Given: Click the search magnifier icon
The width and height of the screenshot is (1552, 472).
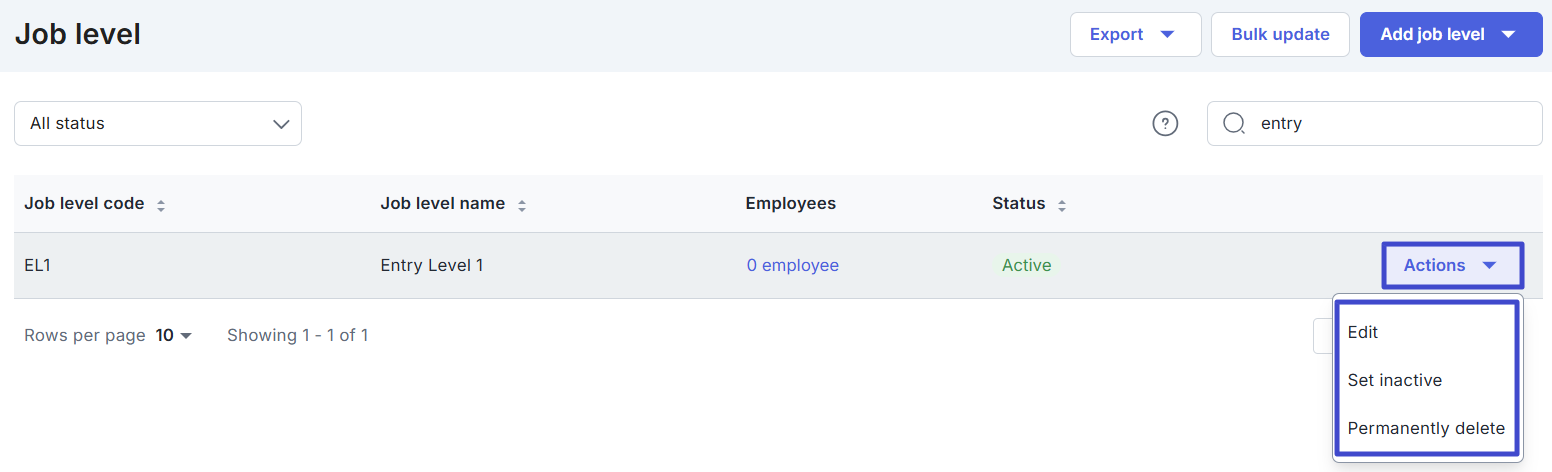Looking at the screenshot, I should (1235, 123).
